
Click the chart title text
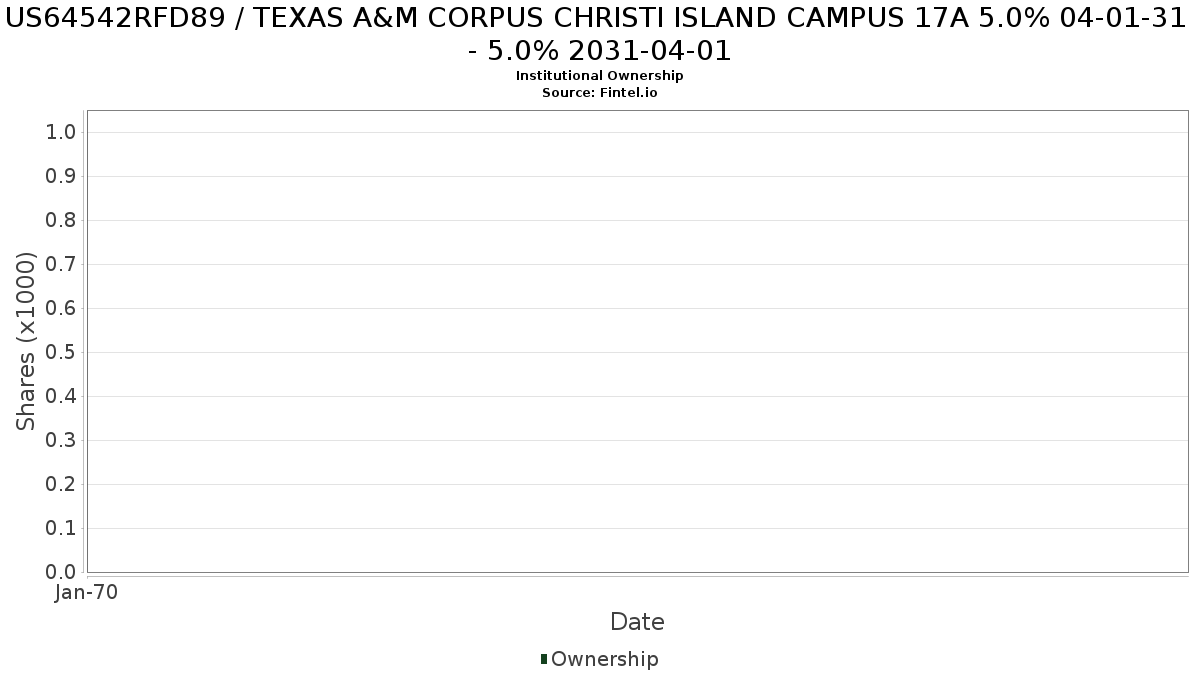pos(600,34)
